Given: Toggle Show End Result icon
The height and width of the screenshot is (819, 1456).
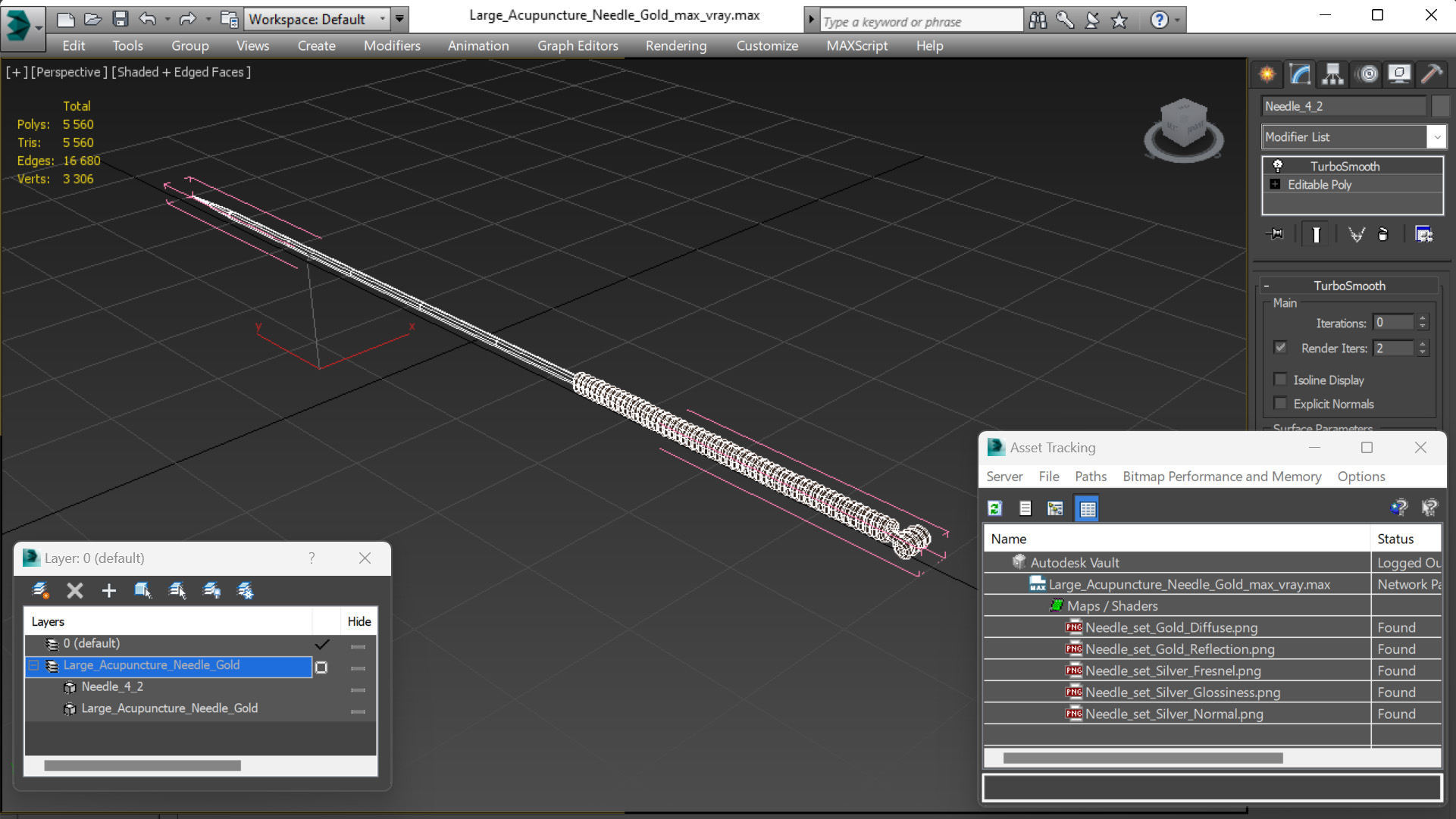Looking at the screenshot, I should pos(1316,234).
